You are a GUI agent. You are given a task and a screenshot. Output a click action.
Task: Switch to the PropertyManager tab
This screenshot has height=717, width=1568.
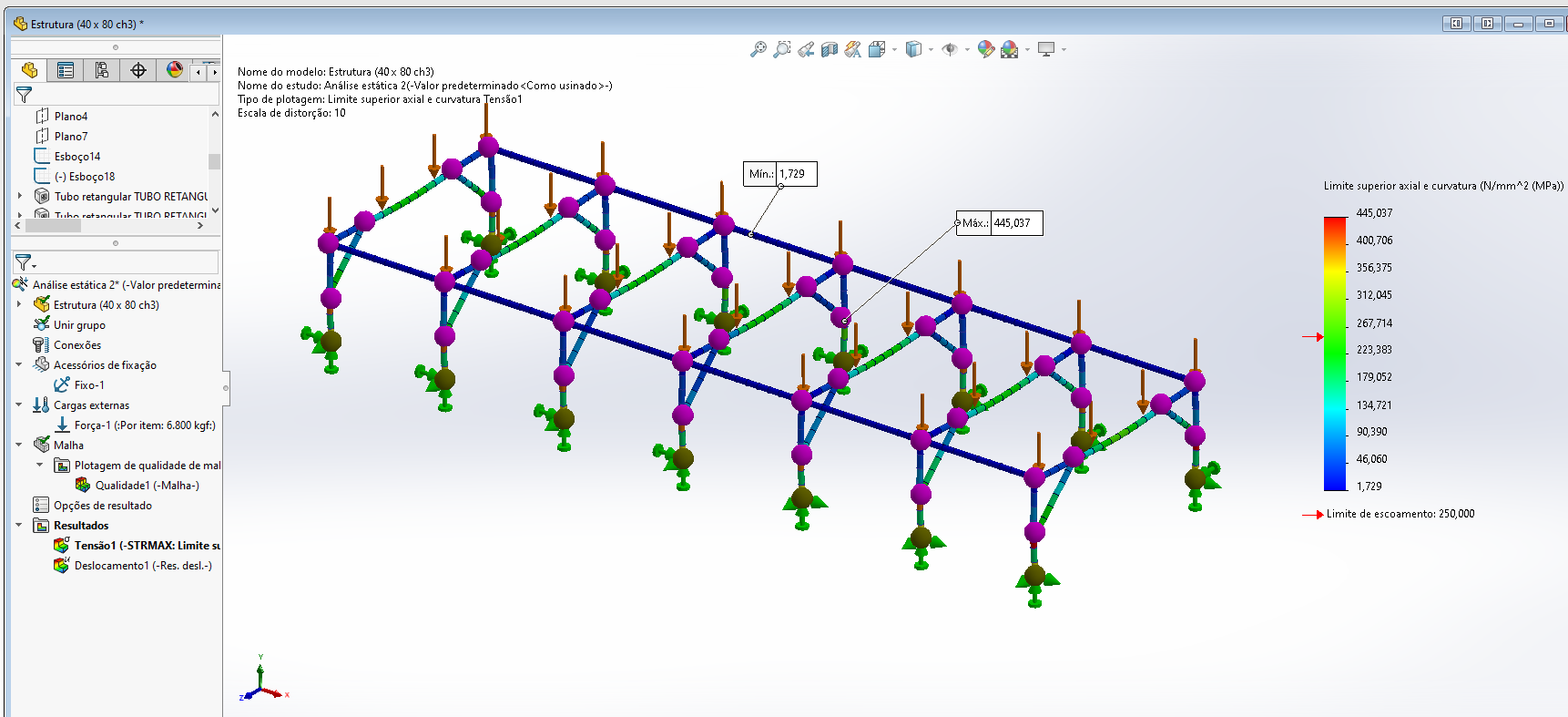pyautogui.click(x=66, y=70)
